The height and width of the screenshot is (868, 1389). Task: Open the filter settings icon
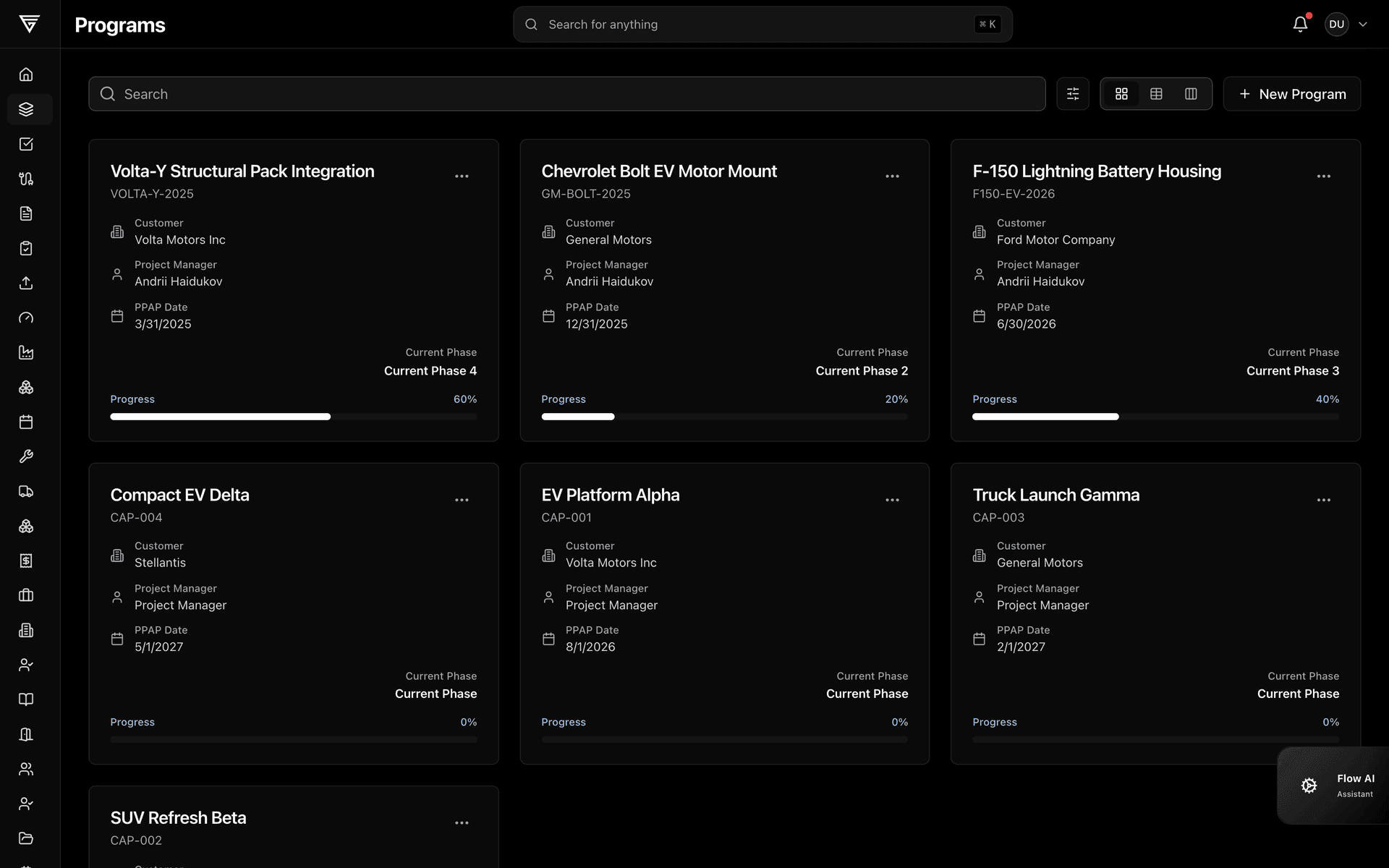pos(1073,94)
